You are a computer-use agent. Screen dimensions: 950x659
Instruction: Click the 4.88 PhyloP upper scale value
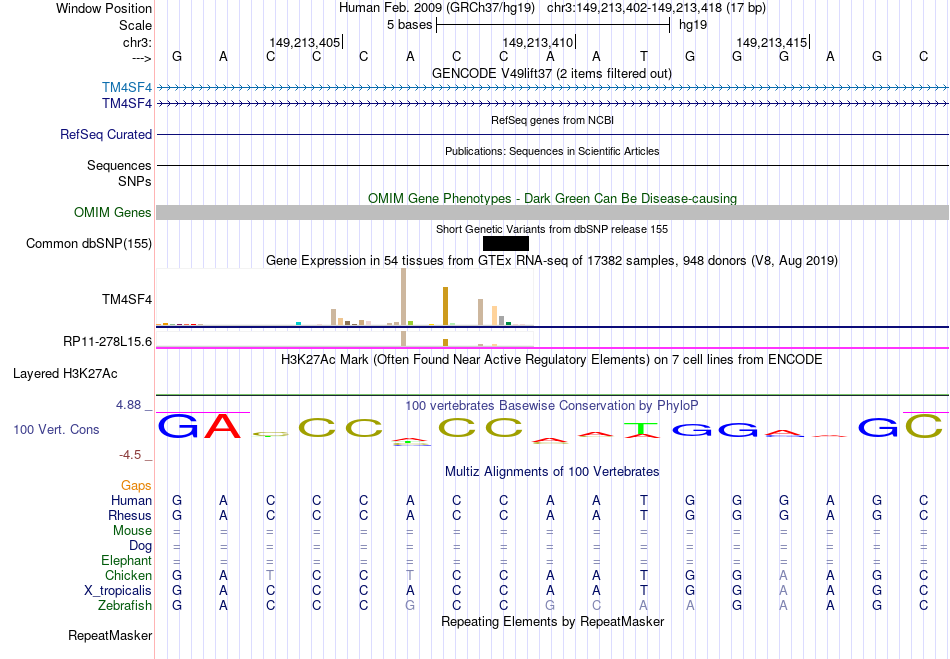(x=128, y=405)
